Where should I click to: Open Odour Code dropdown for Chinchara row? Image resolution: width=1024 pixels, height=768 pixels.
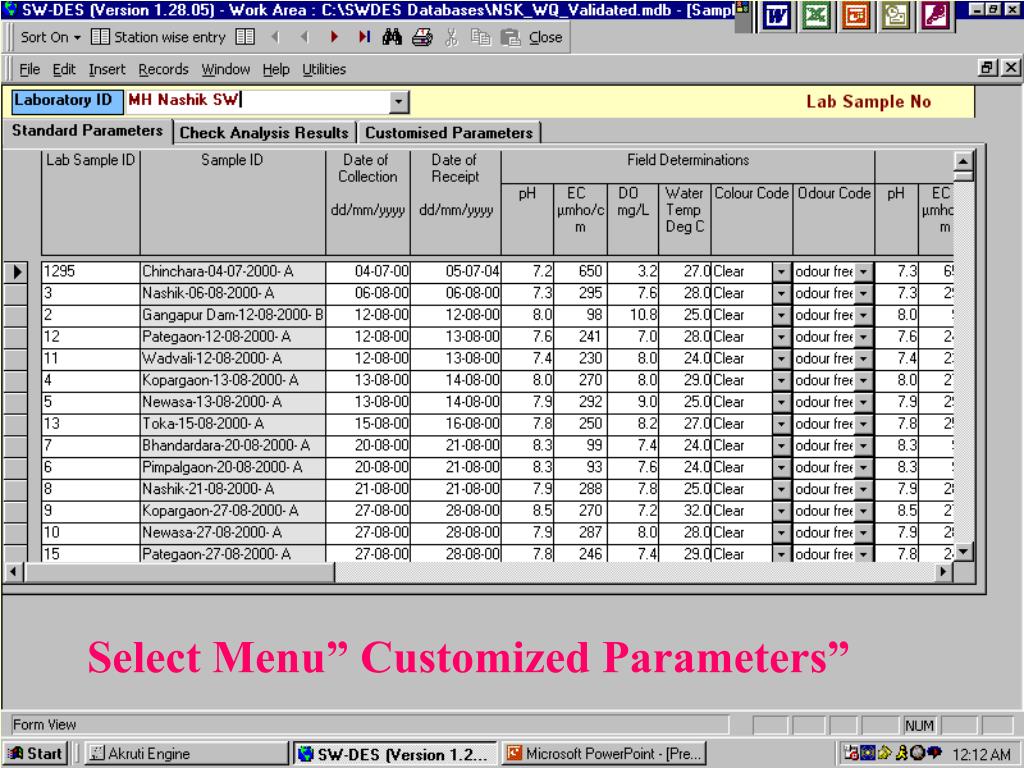pyautogui.click(x=863, y=272)
